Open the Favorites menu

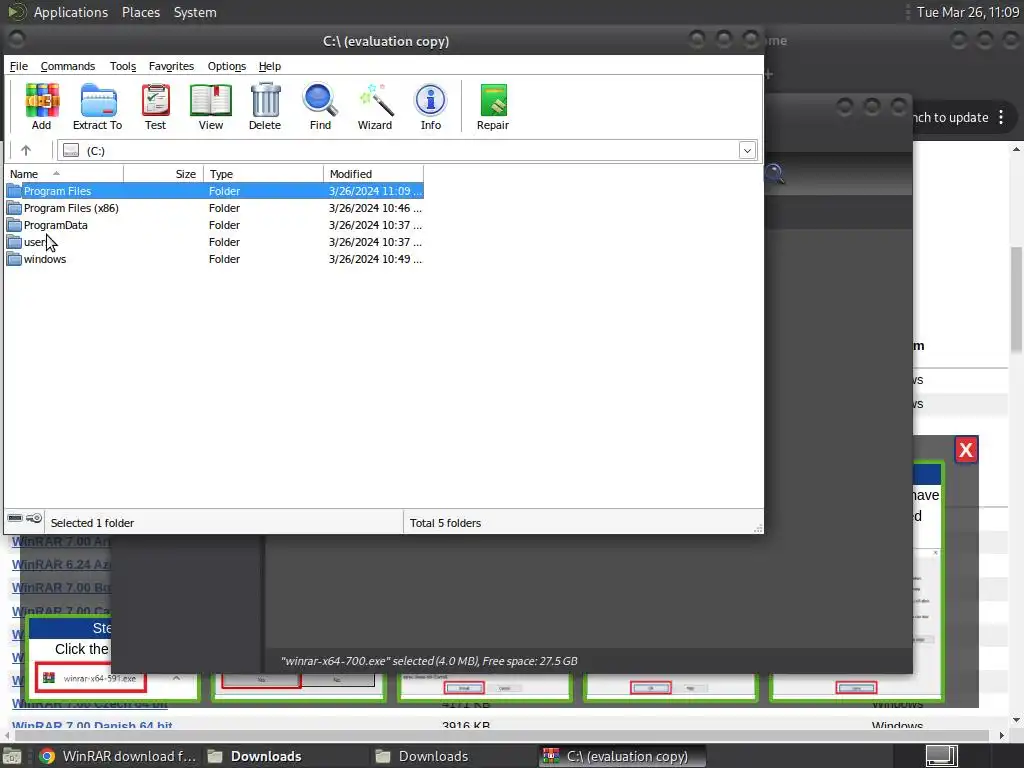click(171, 66)
